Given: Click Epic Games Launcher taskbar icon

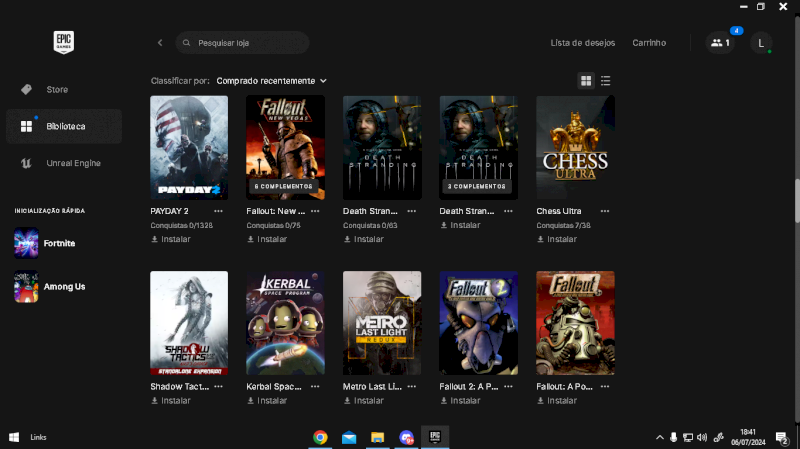Looking at the screenshot, I should 435,437.
